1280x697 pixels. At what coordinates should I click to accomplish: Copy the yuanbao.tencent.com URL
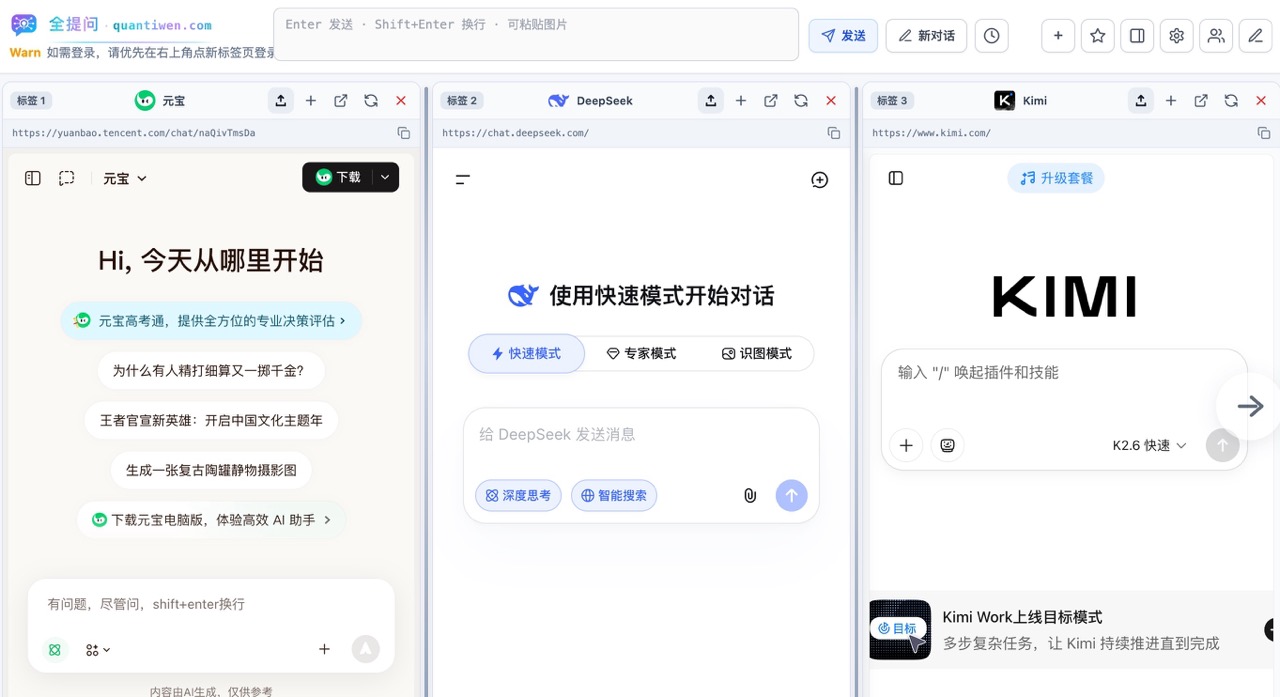click(x=404, y=133)
